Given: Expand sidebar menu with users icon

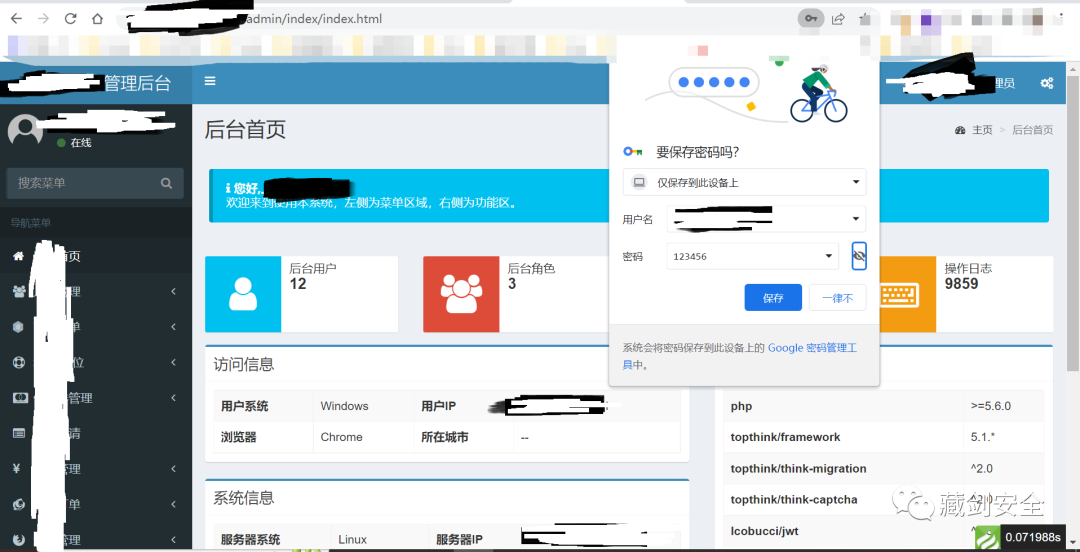Looking at the screenshot, I should (96, 292).
